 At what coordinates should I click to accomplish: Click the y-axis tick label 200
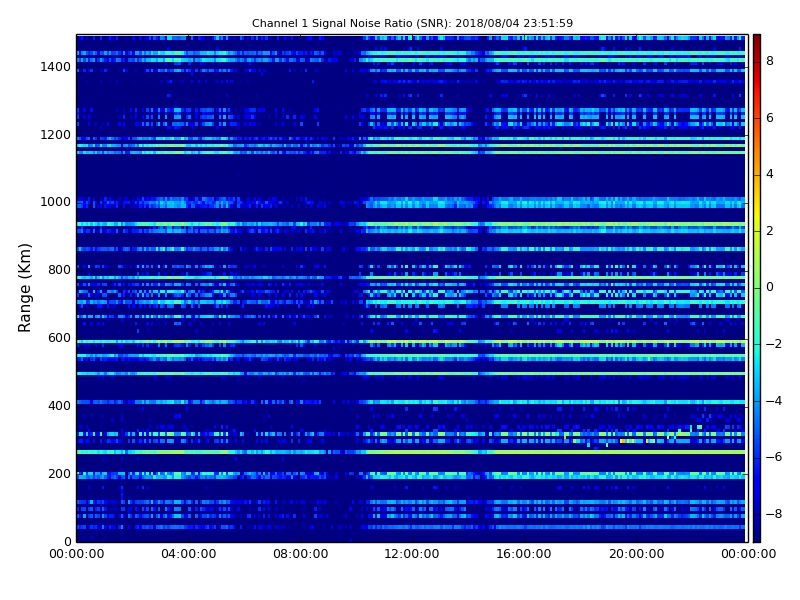click(59, 473)
